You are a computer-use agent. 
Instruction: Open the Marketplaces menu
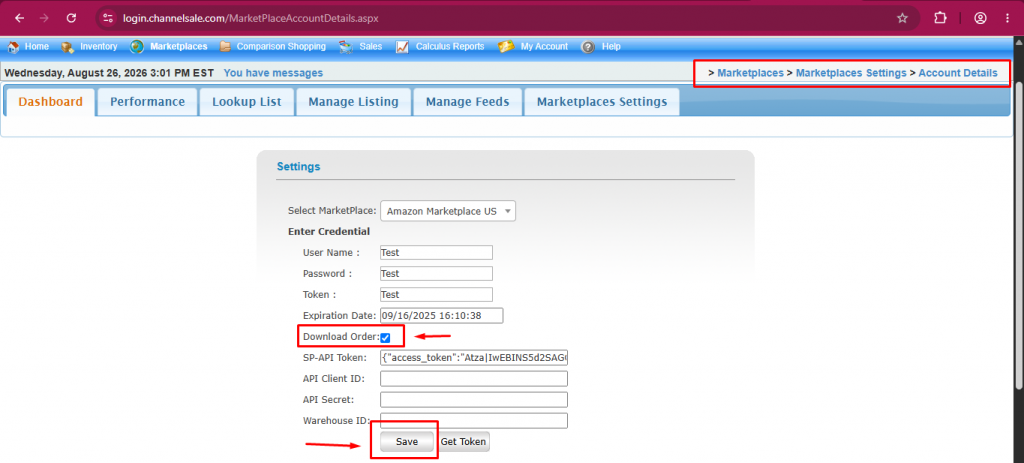(178, 46)
